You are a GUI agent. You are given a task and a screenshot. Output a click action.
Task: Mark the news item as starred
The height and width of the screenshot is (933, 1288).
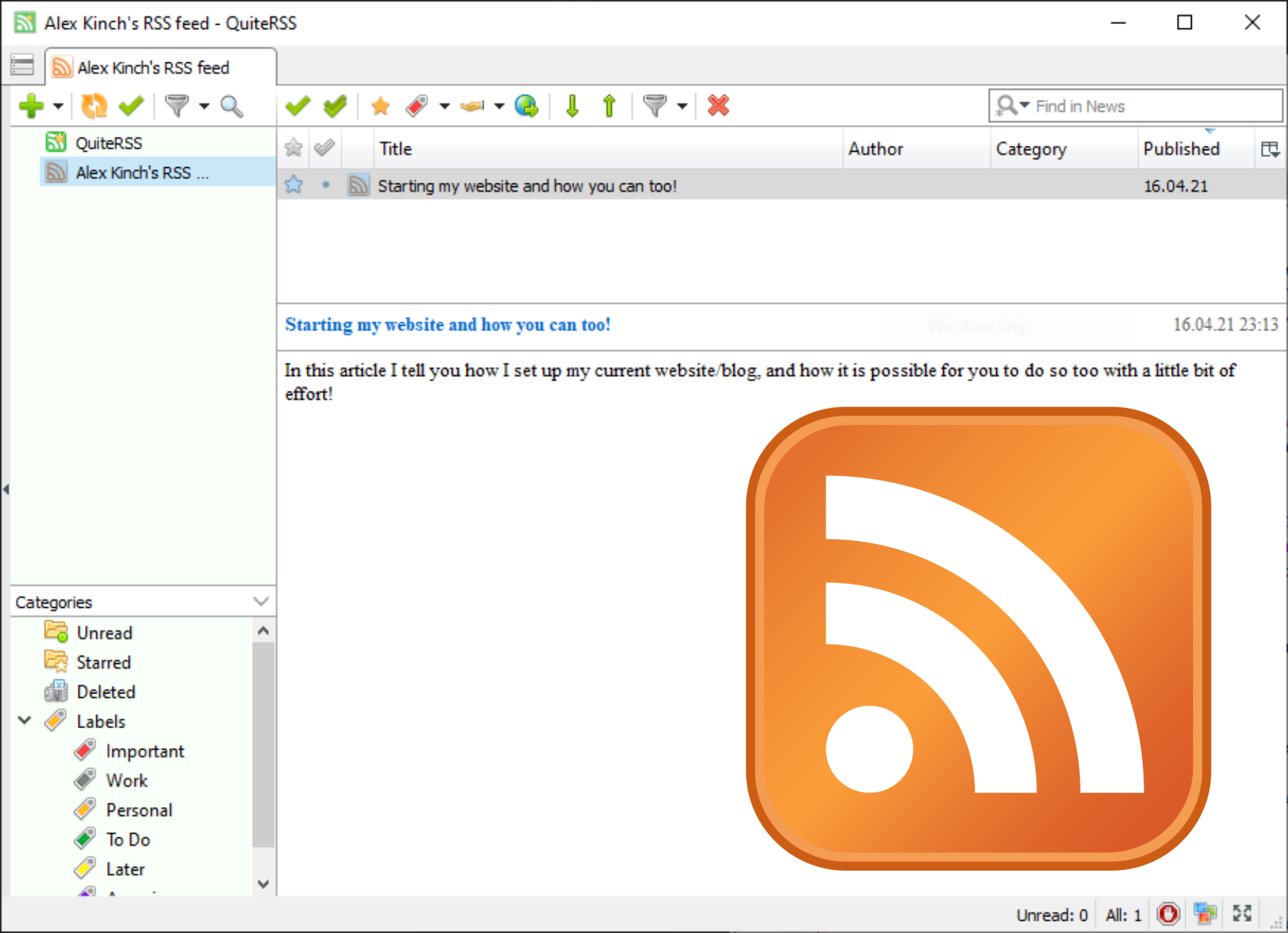(380, 105)
